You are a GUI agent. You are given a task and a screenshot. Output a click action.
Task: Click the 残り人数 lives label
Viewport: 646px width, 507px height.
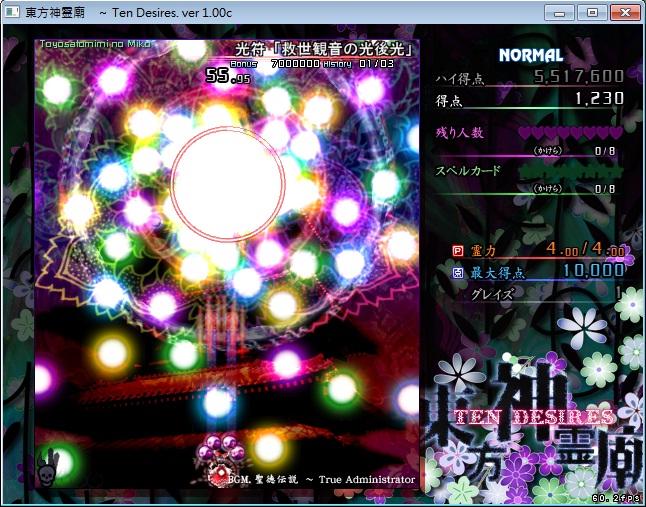pos(459,132)
